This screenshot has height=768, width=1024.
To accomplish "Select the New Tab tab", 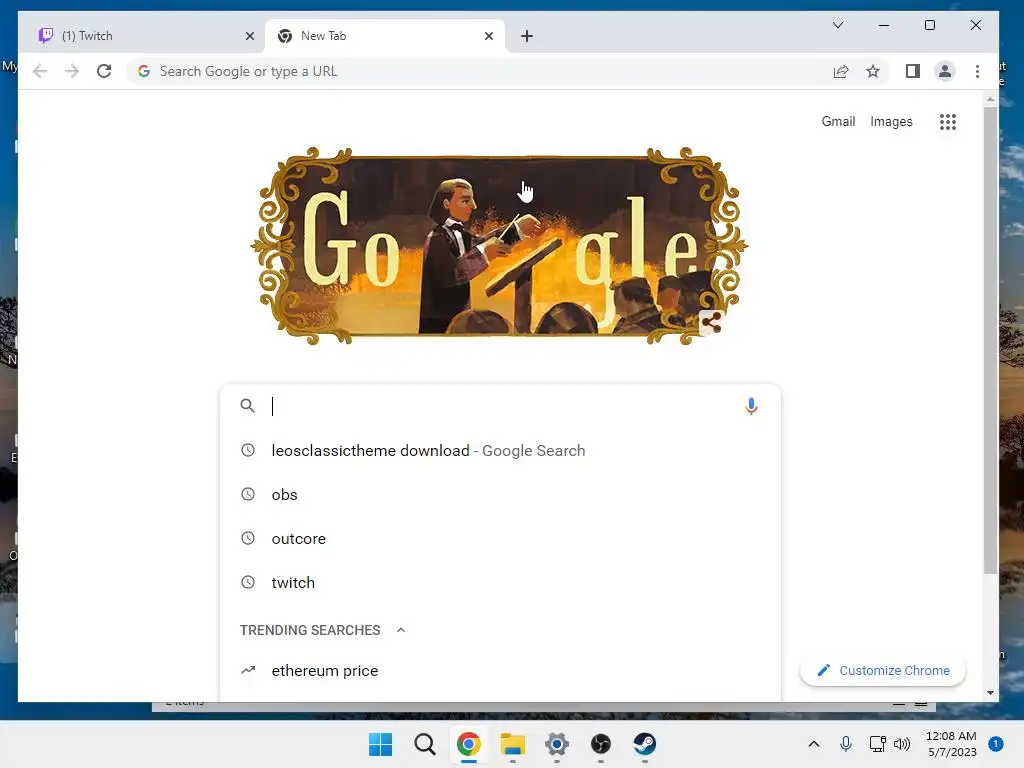I will 385,36.
